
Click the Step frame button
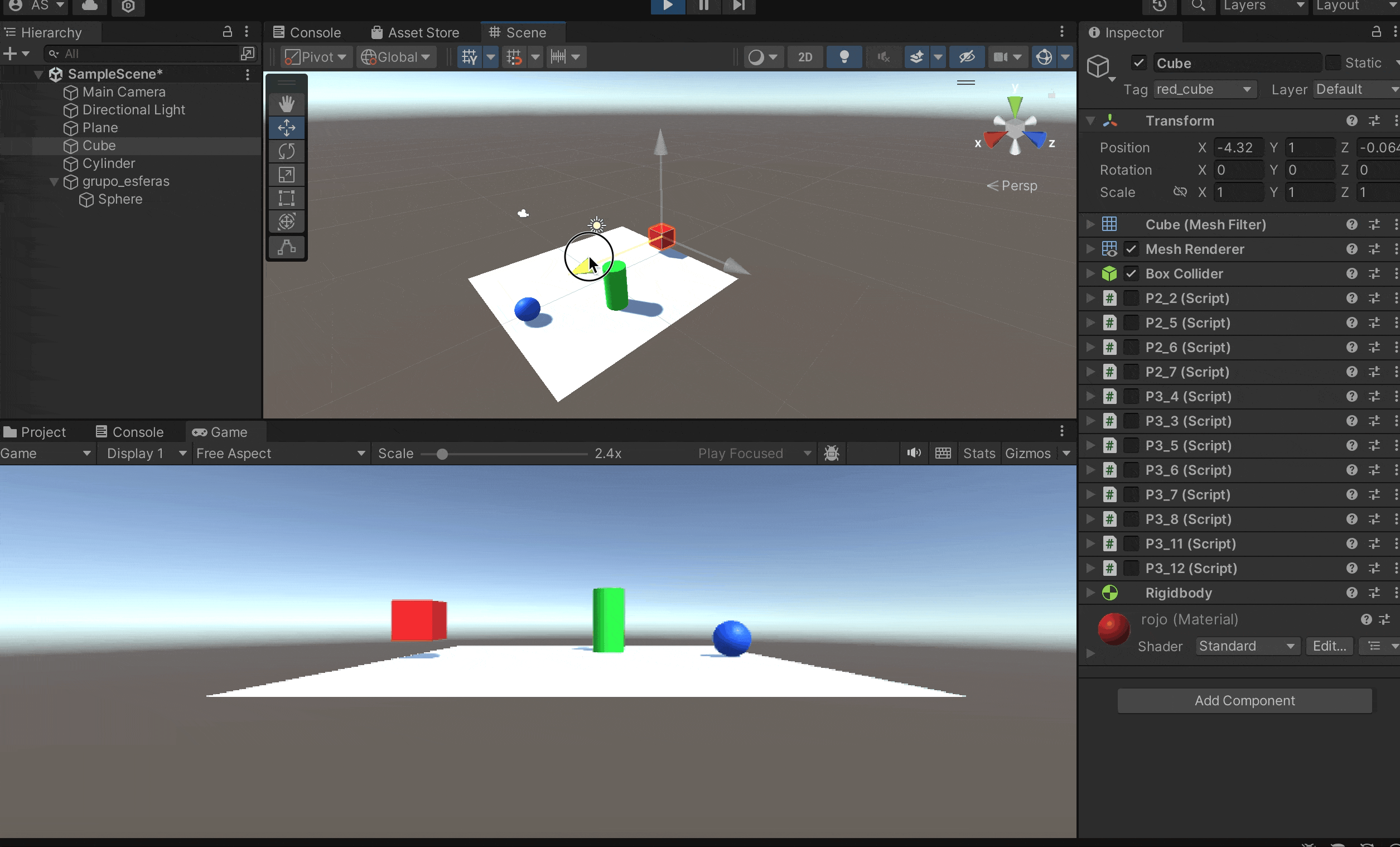pos(738,6)
